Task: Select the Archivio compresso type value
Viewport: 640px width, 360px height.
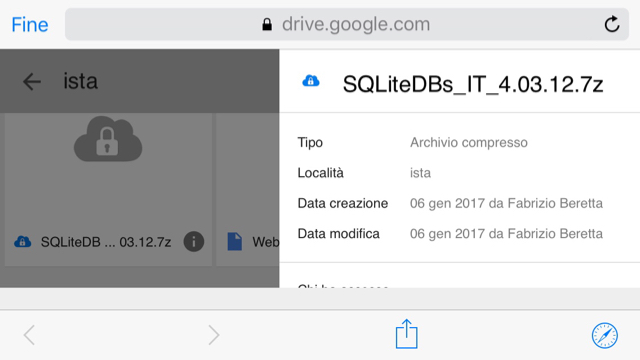Action: point(469,142)
